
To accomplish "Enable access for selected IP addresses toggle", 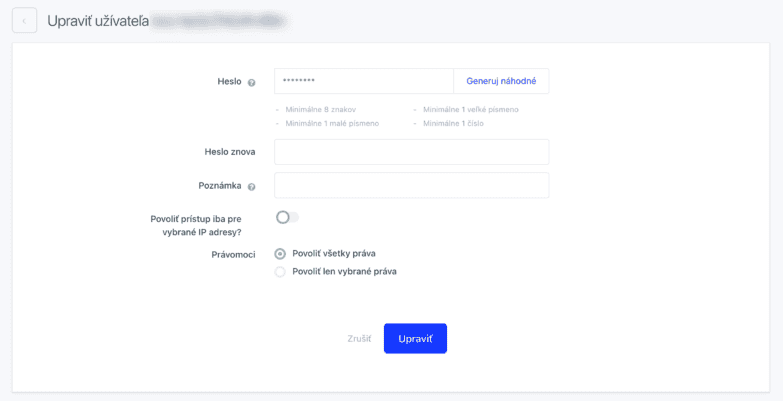I will pos(287,217).
